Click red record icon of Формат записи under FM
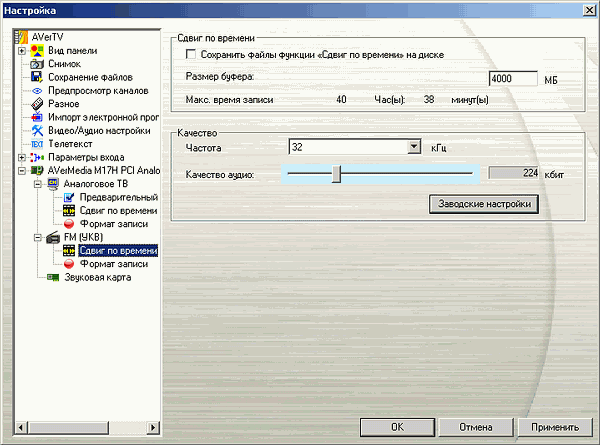 pyautogui.click(x=69, y=264)
